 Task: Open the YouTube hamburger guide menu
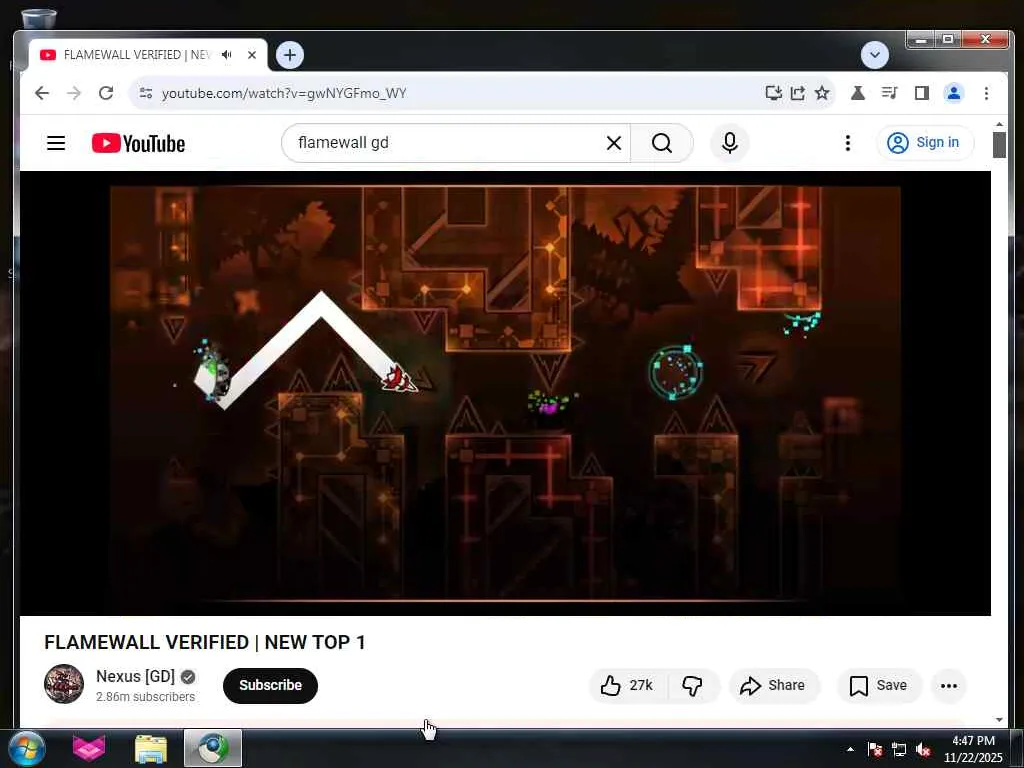tap(56, 143)
